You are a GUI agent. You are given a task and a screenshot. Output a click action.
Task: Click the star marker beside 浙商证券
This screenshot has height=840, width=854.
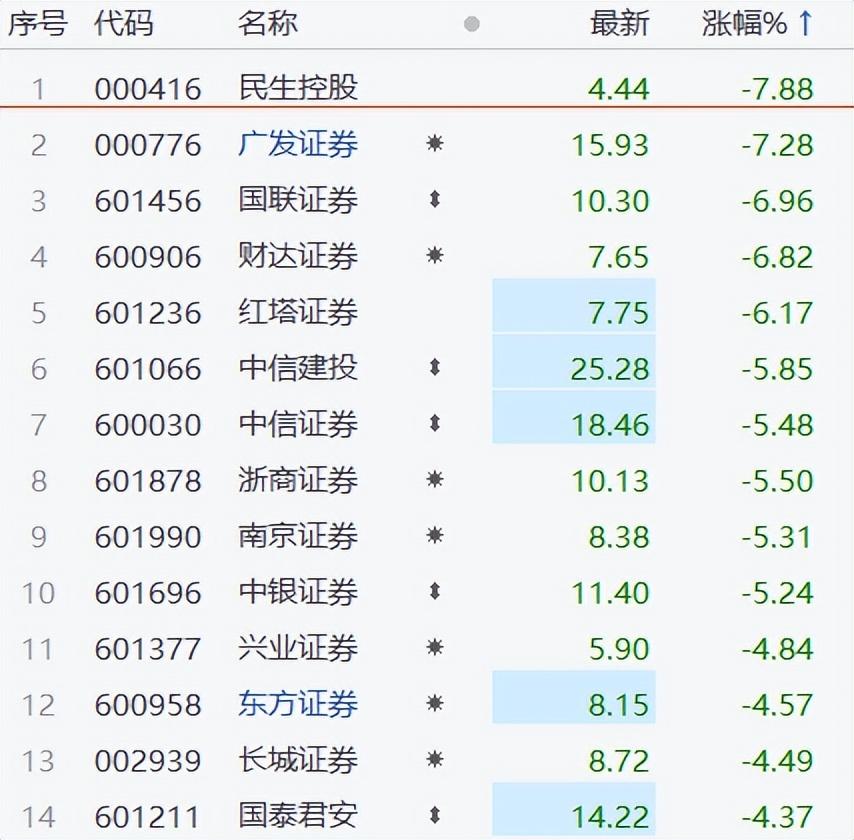[435, 480]
